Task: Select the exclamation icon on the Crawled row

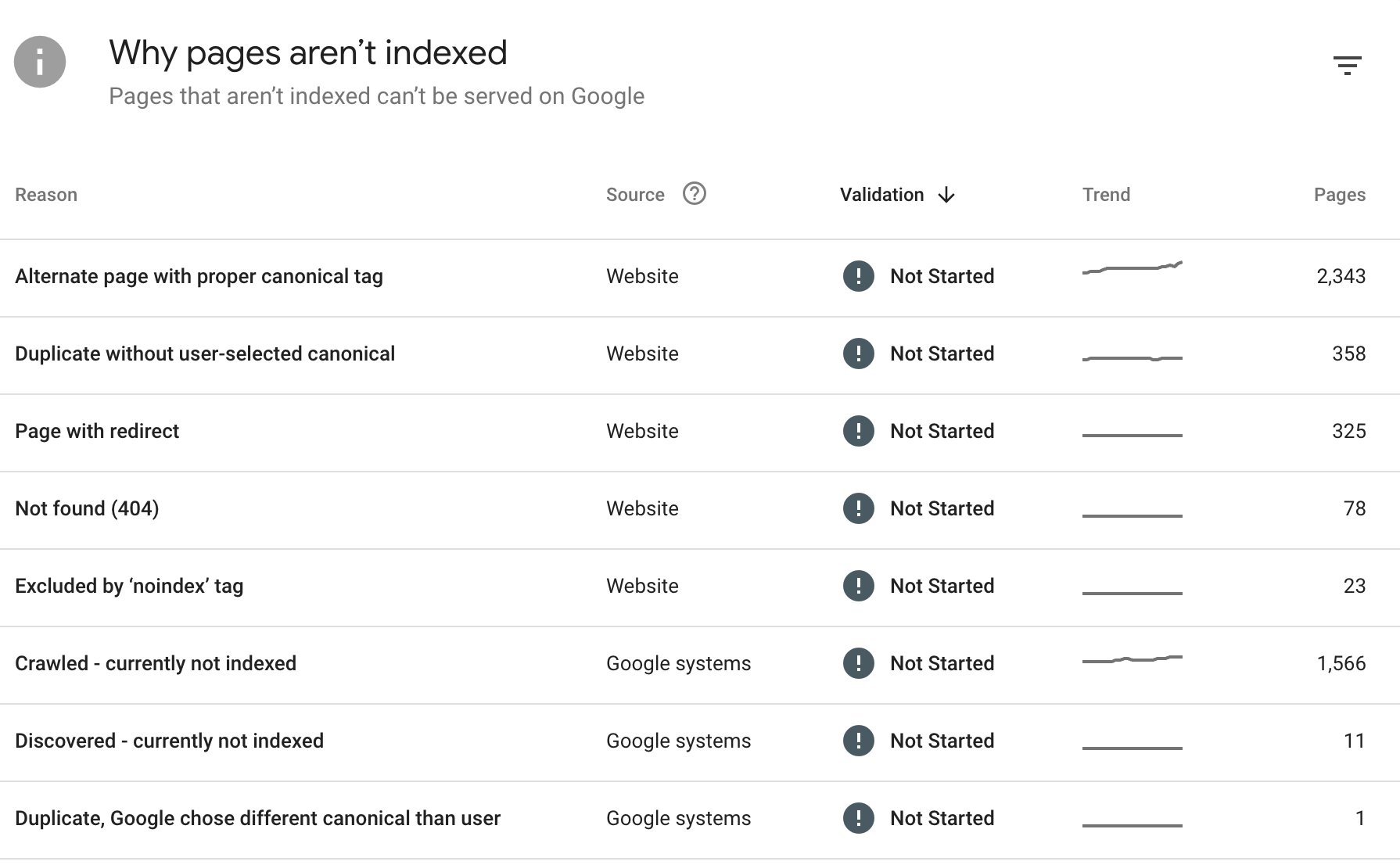Action: point(858,663)
